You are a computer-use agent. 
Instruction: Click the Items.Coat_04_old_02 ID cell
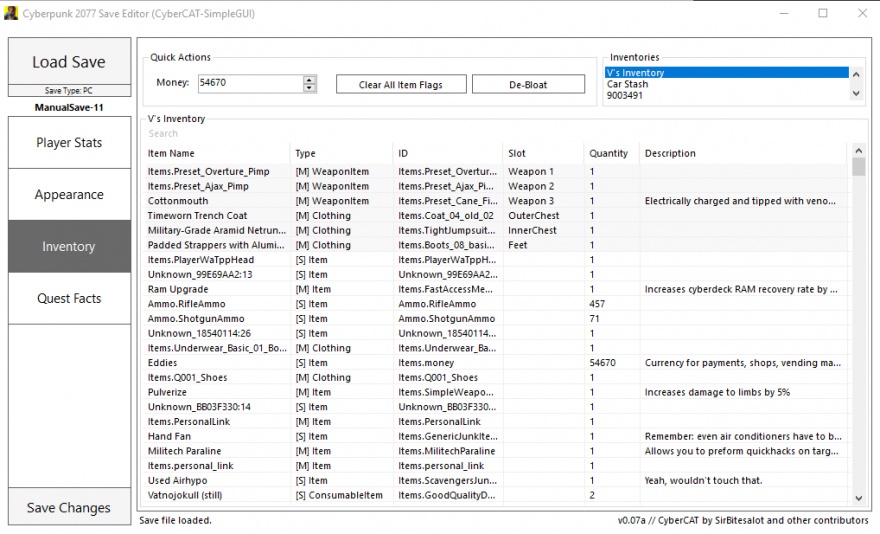(446, 216)
